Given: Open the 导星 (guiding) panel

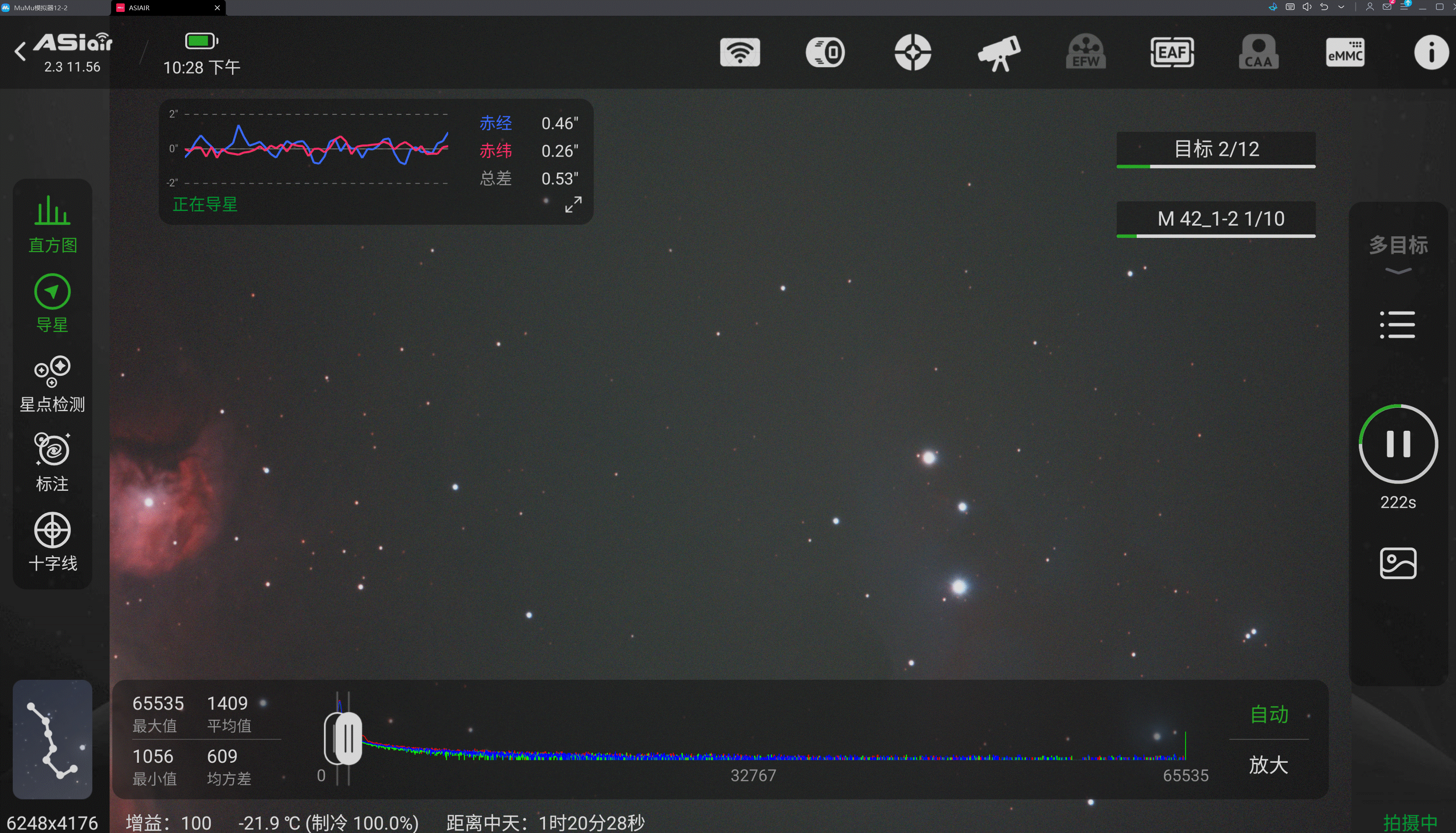Looking at the screenshot, I should 51,291.
